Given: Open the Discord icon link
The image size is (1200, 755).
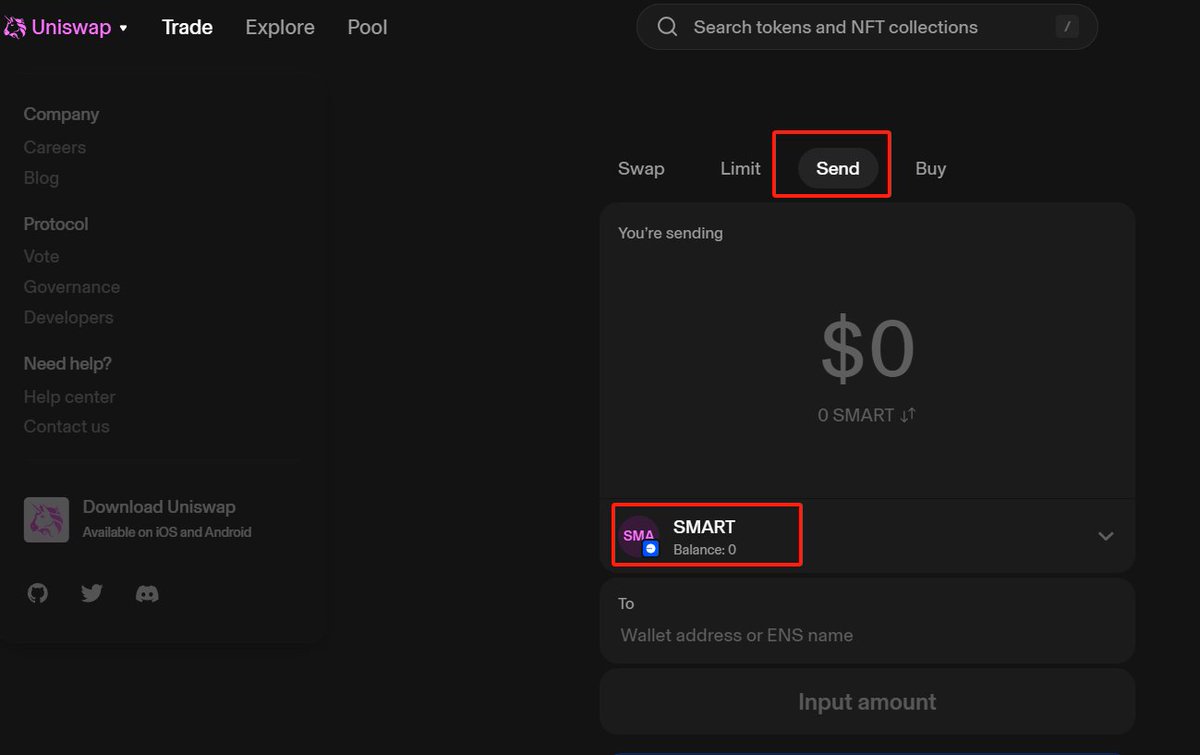Looking at the screenshot, I should (147, 594).
